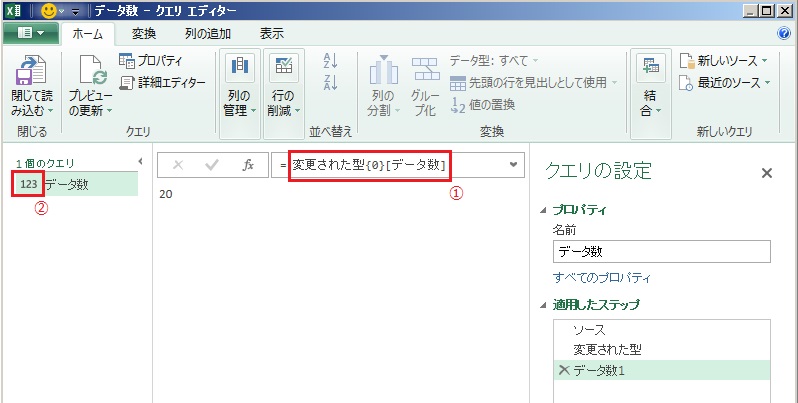
Task: Click the formula bar confirm checkmark icon
Action: pos(212,165)
